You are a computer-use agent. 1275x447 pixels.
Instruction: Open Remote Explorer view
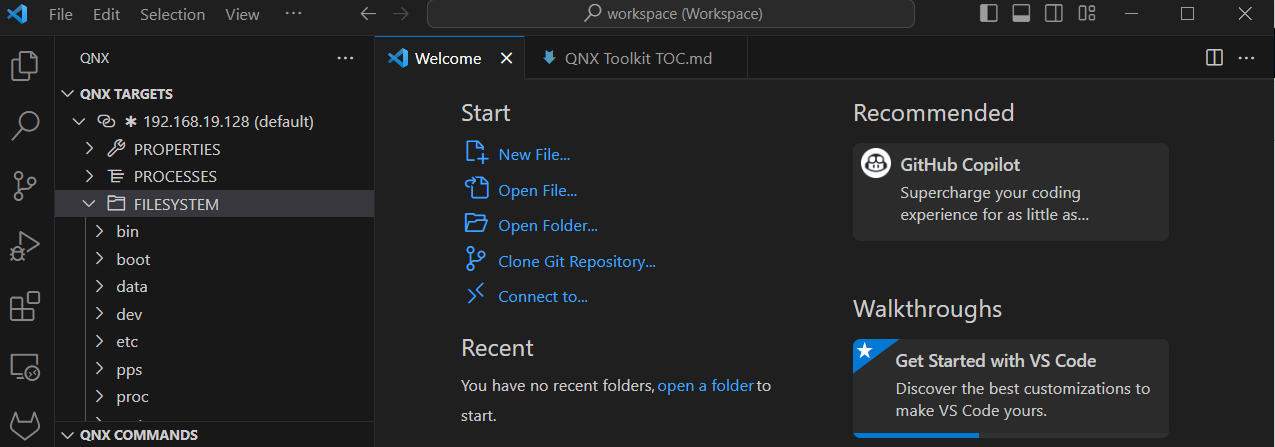24,366
